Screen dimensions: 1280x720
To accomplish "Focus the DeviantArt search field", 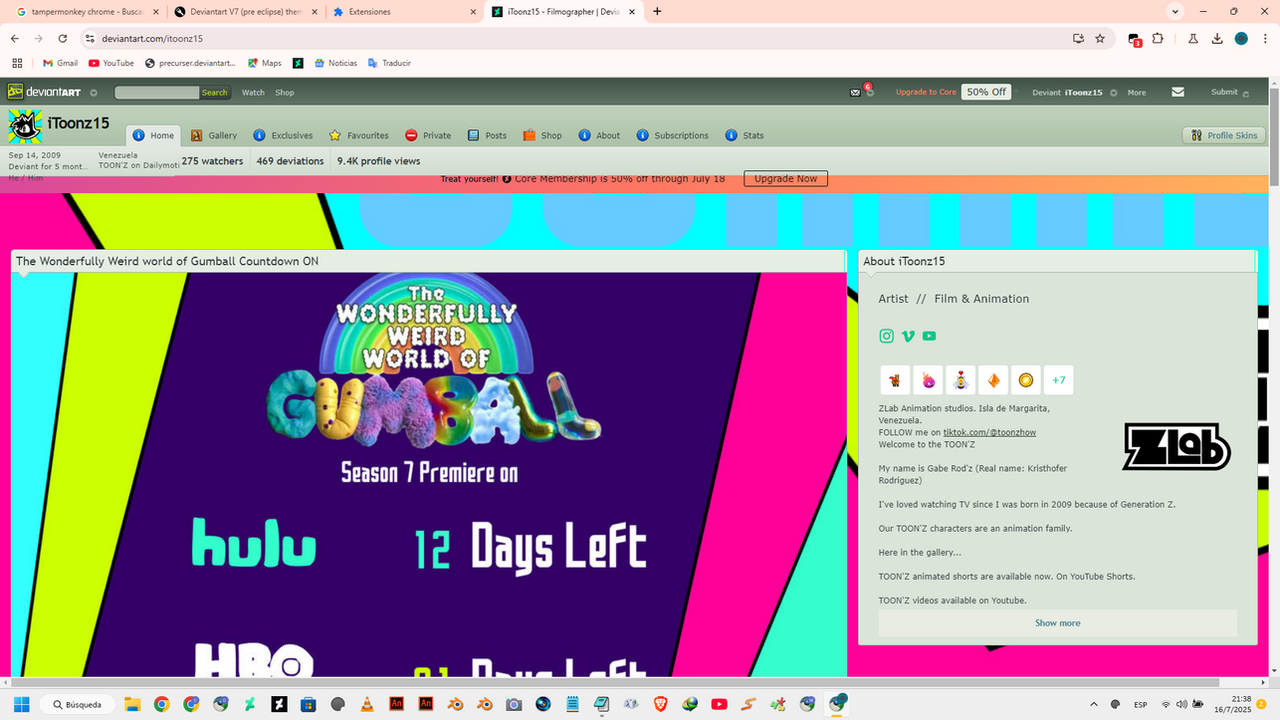I will [156, 92].
